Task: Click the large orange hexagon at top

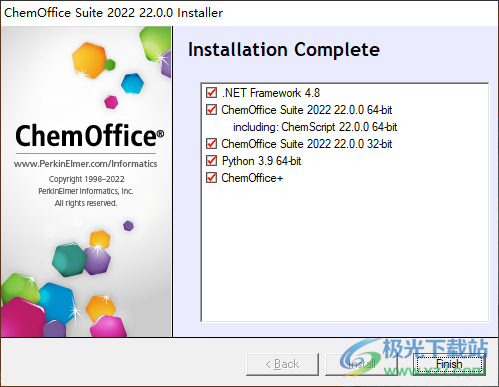Action: [x=89, y=60]
